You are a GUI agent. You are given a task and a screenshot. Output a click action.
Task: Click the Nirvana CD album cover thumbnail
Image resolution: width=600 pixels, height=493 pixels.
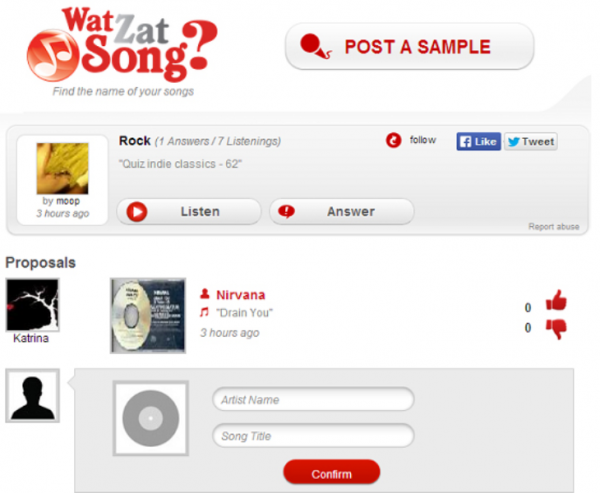point(148,316)
